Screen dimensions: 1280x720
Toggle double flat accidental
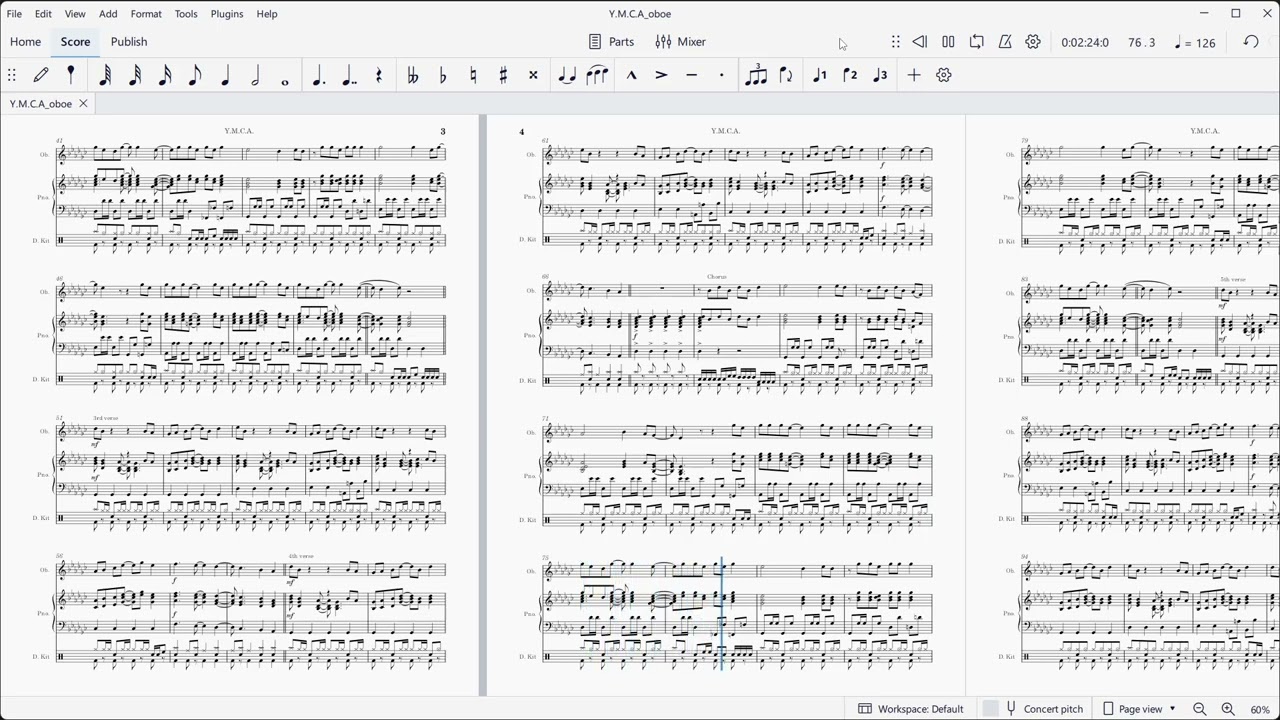pos(412,75)
